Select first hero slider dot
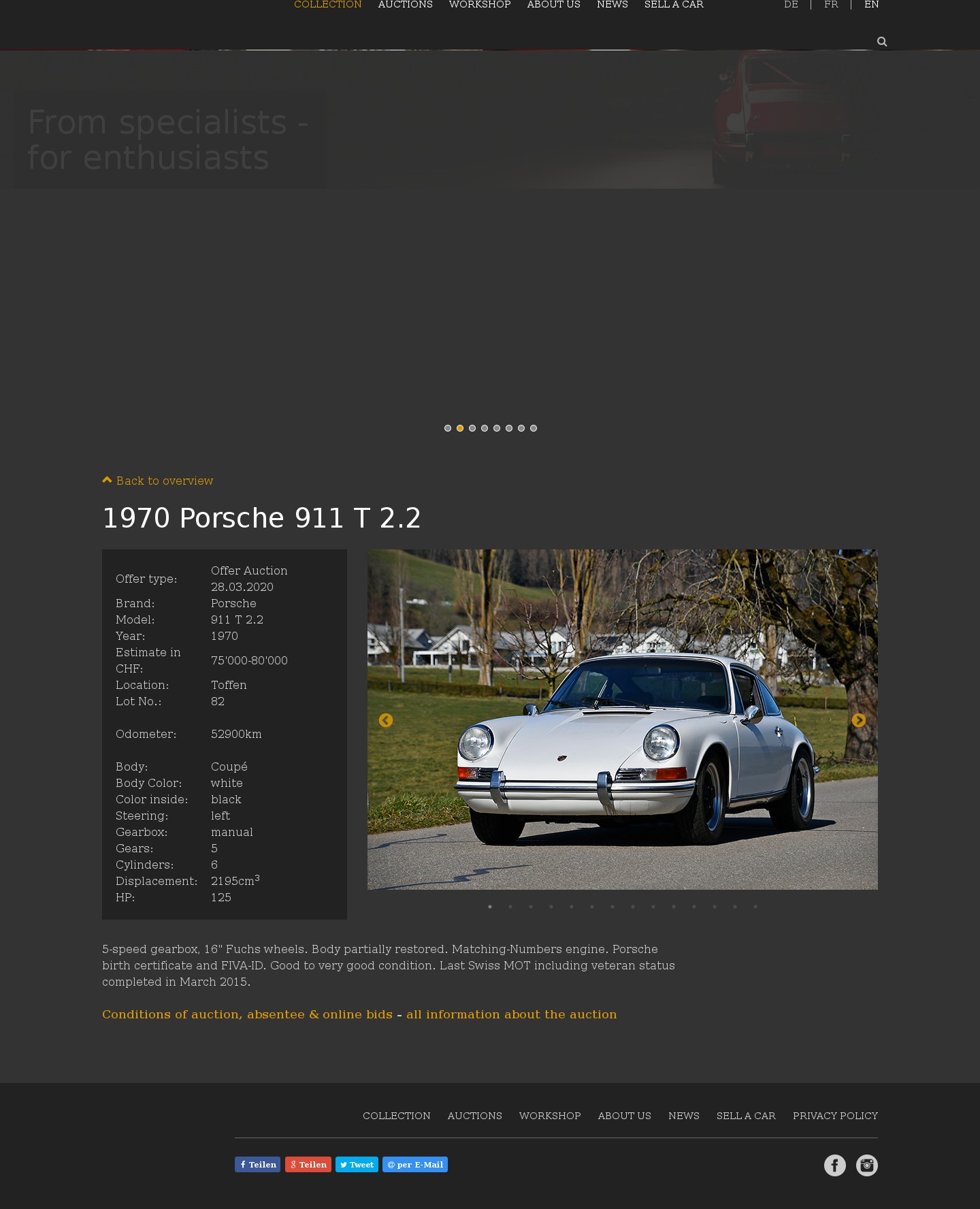 (448, 428)
